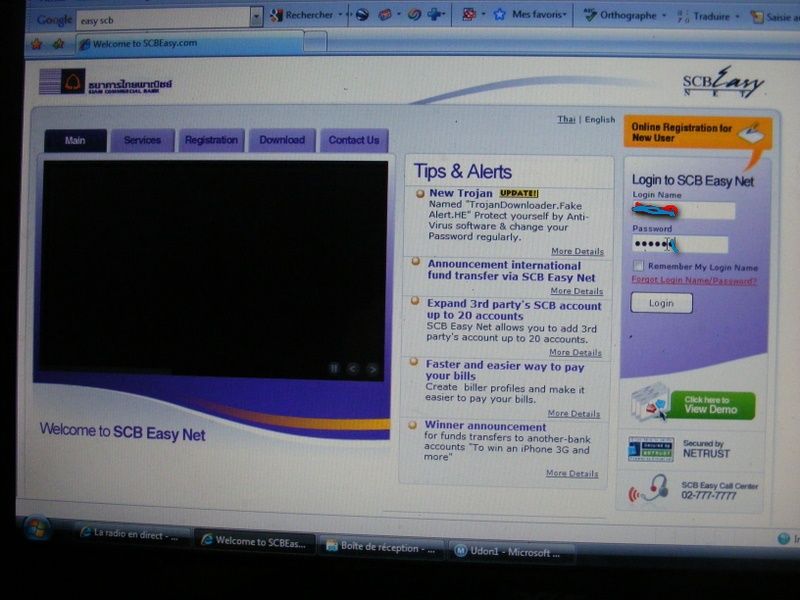Image resolution: width=800 pixels, height=600 pixels.
Task: Click Announcement international fund transfer heading
Action: [511, 271]
